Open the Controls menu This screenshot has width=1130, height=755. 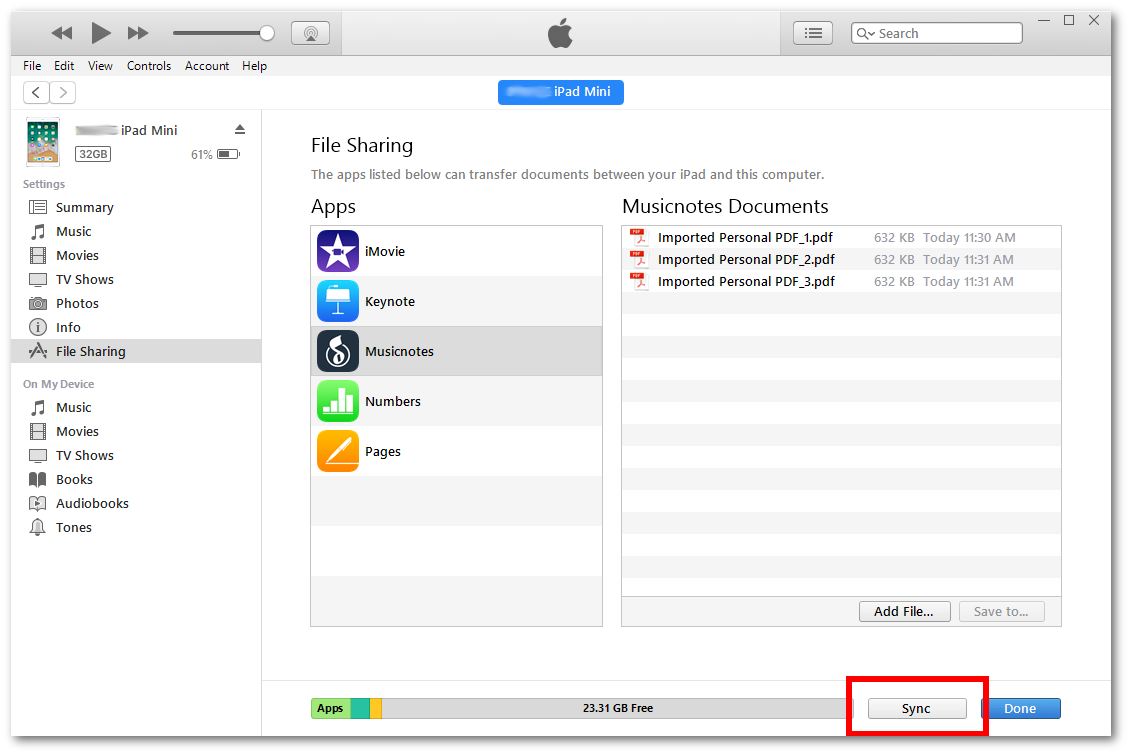[x=149, y=66]
